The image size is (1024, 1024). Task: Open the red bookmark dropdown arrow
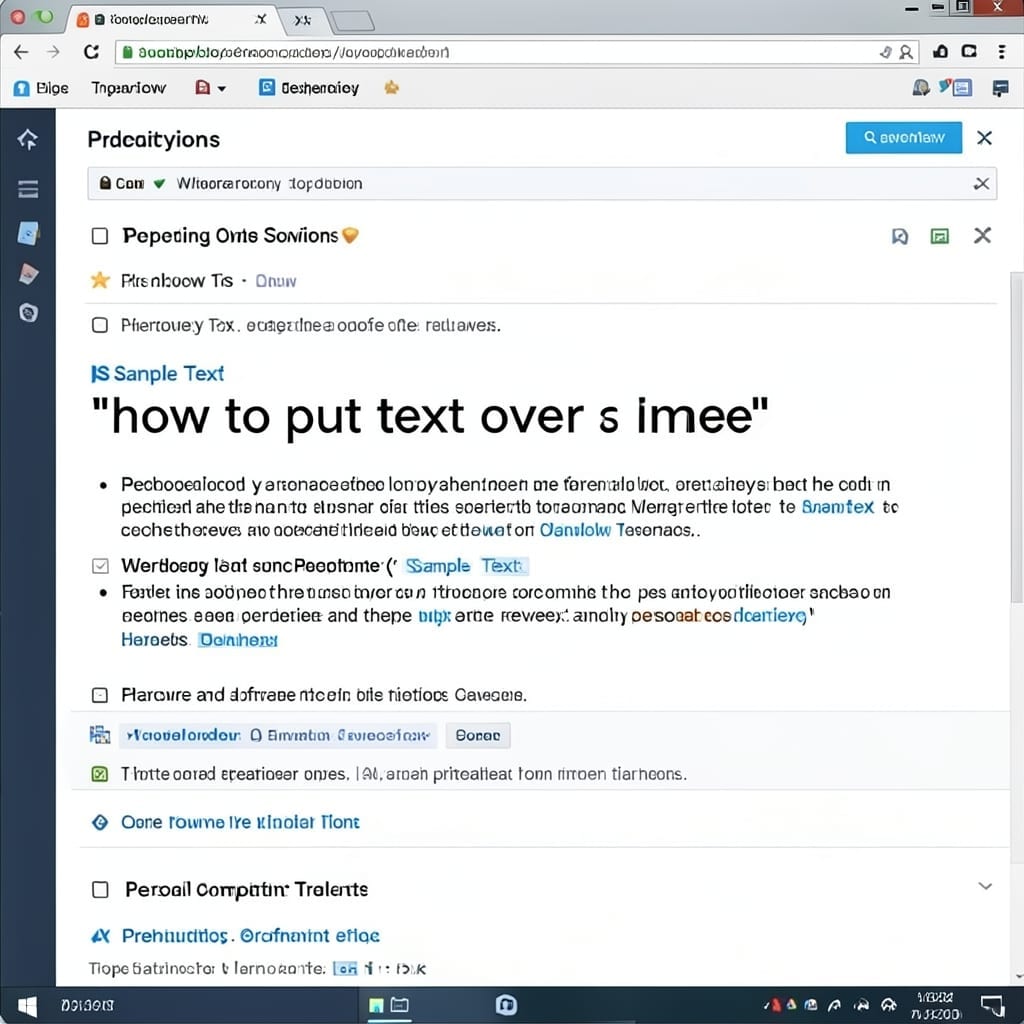[221, 89]
